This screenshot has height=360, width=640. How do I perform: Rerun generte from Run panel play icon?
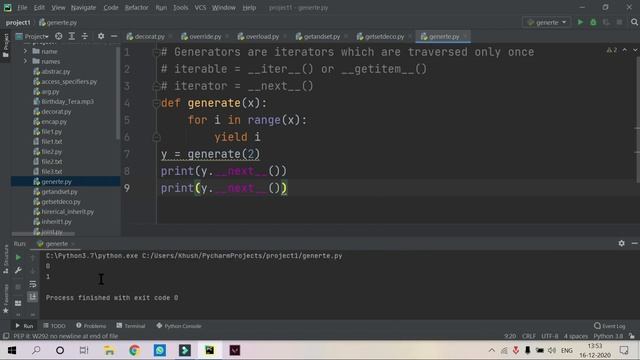tap(18, 258)
